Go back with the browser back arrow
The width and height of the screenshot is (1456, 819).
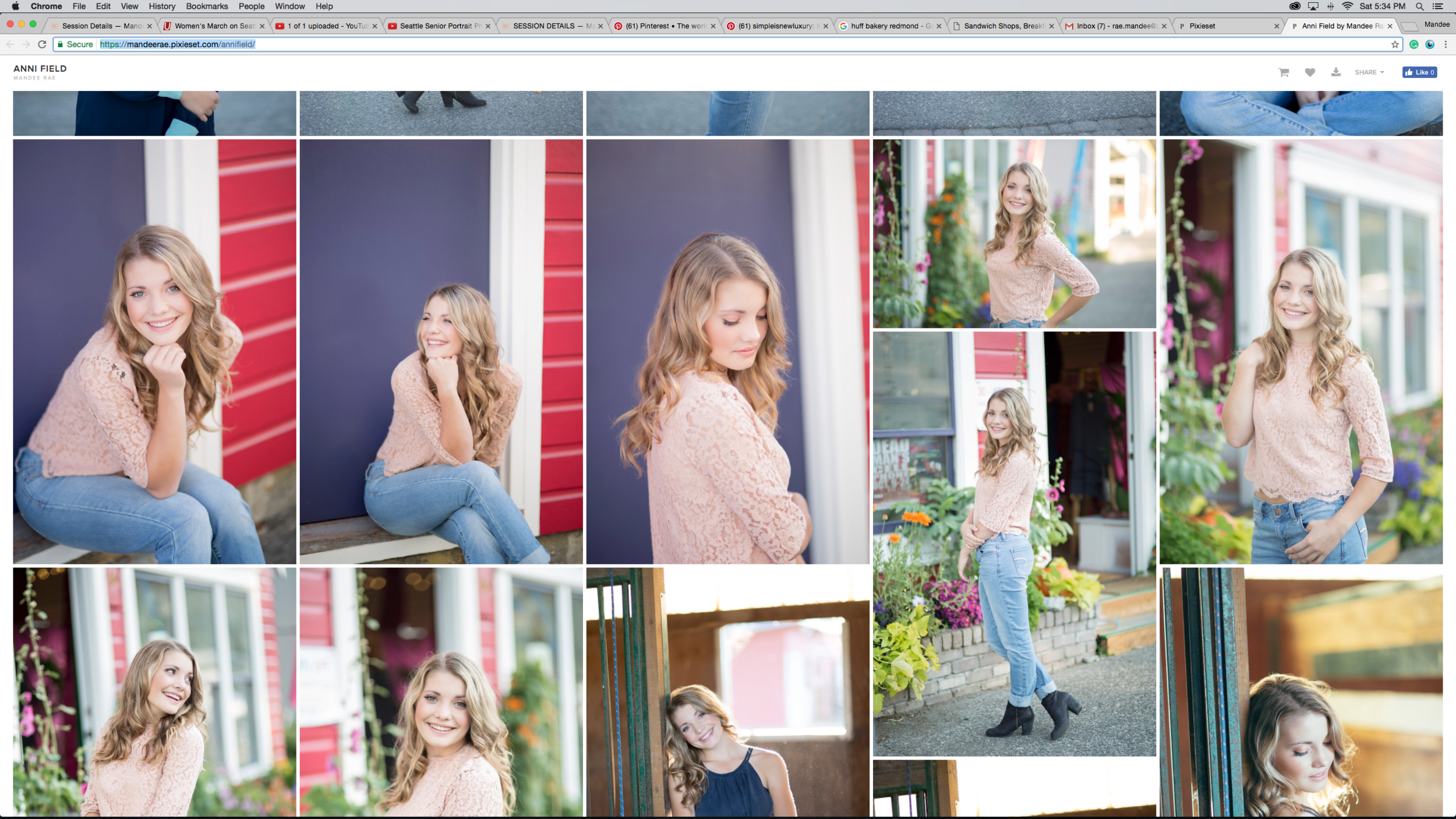tap(10, 44)
